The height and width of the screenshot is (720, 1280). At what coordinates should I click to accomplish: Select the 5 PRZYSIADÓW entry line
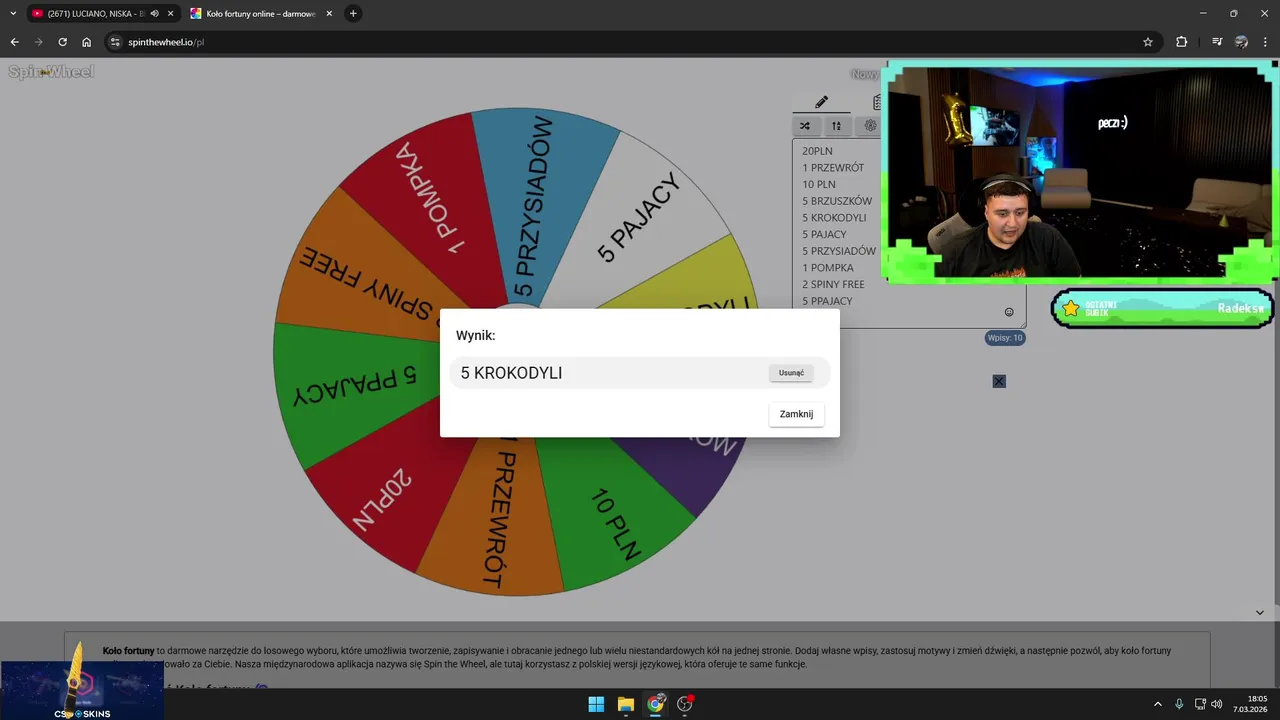coord(839,251)
